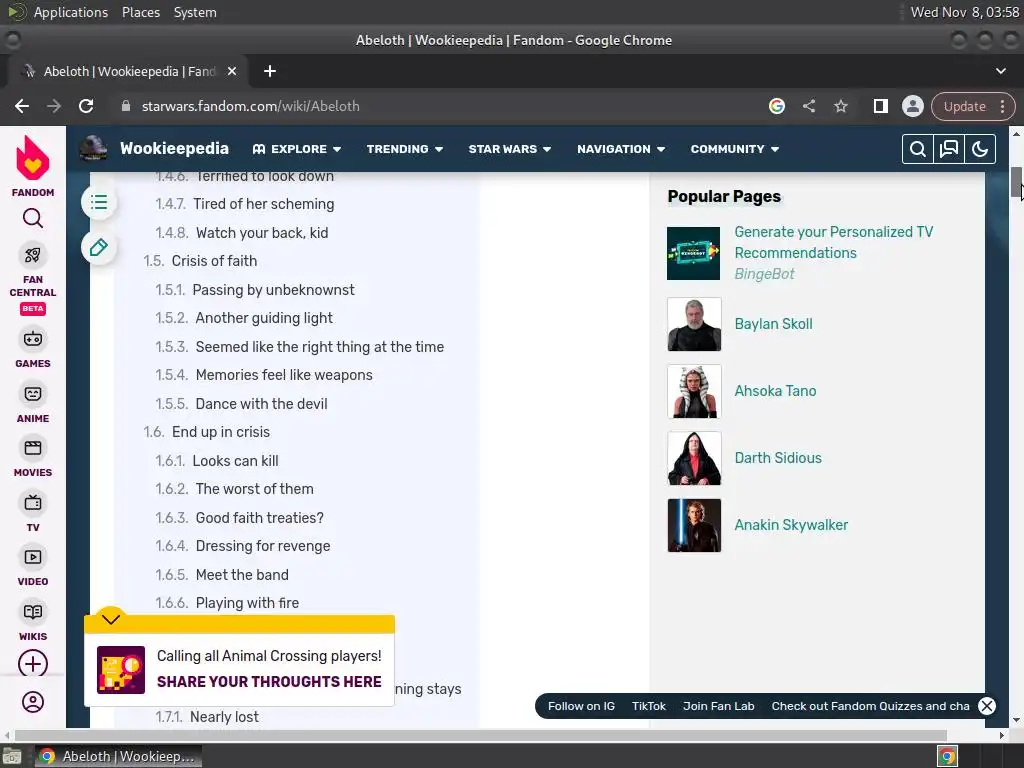Open Generate your Personalized TV Recommendations link
The height and width of the screenshot is (768, 1024).
tap(833, 242)
